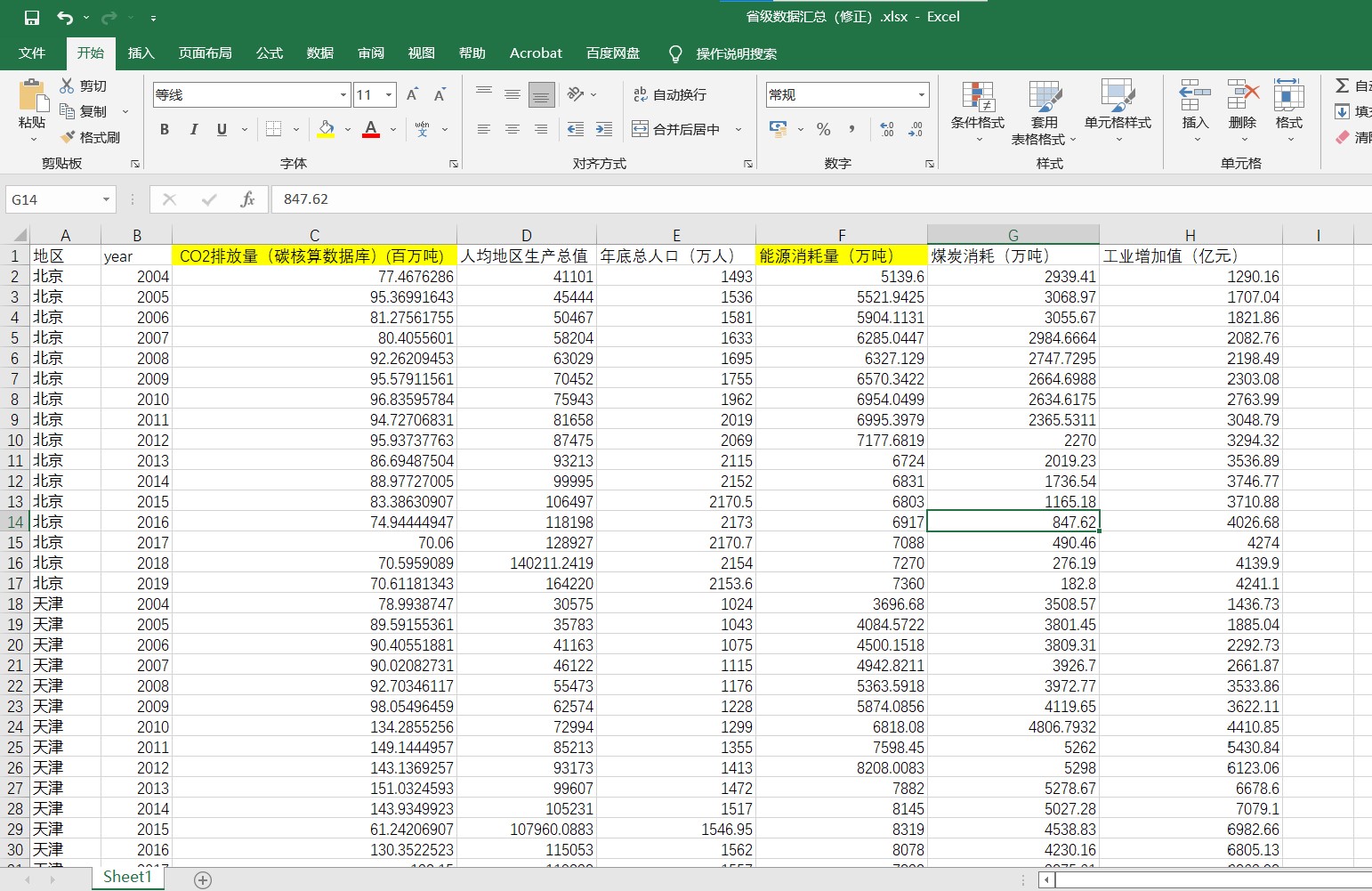This screenshot has height=891, width=1372.
Task: Expand the Name Box dropdown arrow
Action: click(106, 199)
